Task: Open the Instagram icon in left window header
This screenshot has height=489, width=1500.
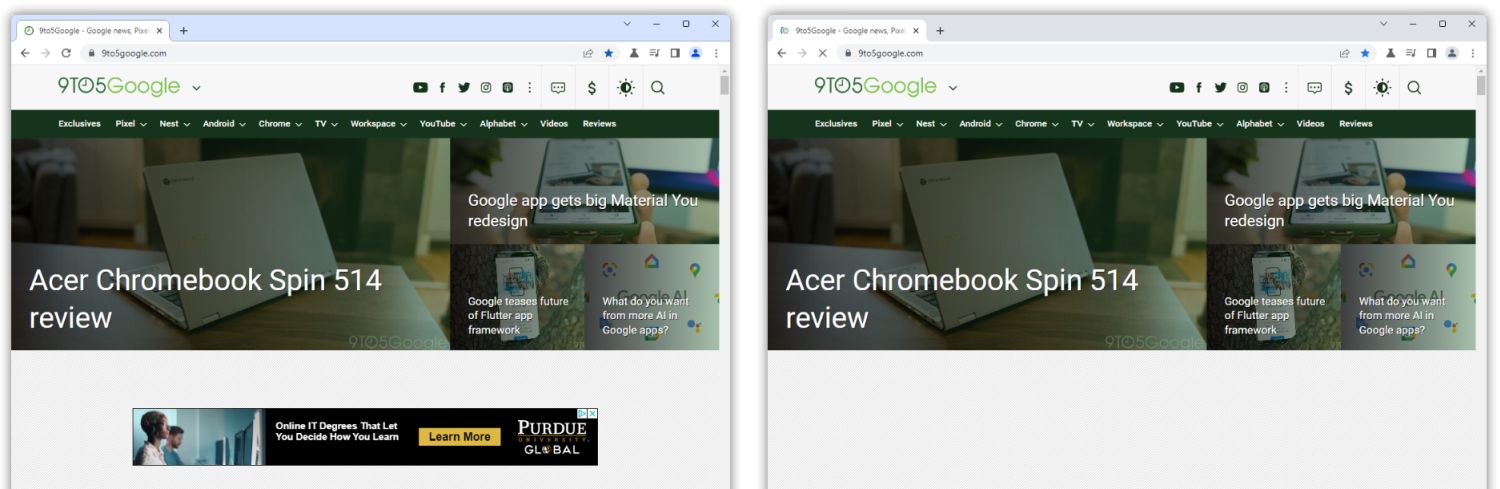Action: point(486,88)
